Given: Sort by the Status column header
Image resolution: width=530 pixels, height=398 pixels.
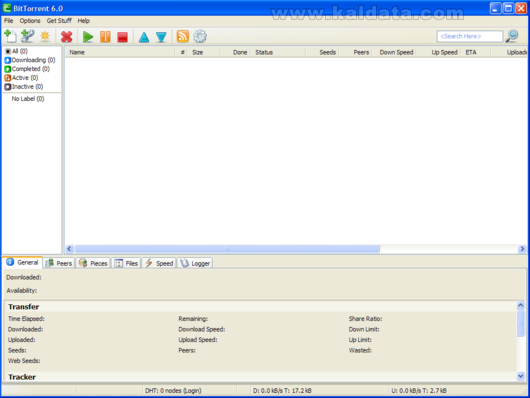Looking at the screenshot, I should [278, 52].
